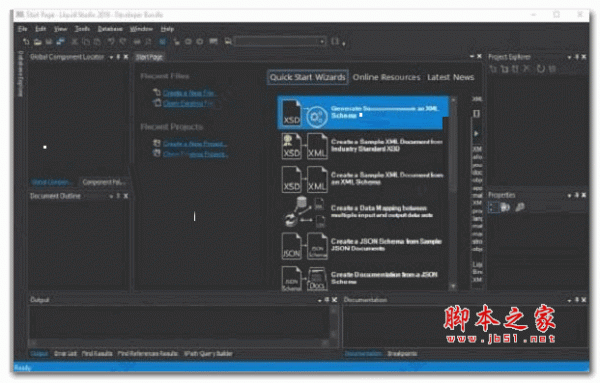Switch to the Quick Start Wizards tab
The width and height of the screenshot is (600, 383).
pyautogui.click(x=308, y=77)
